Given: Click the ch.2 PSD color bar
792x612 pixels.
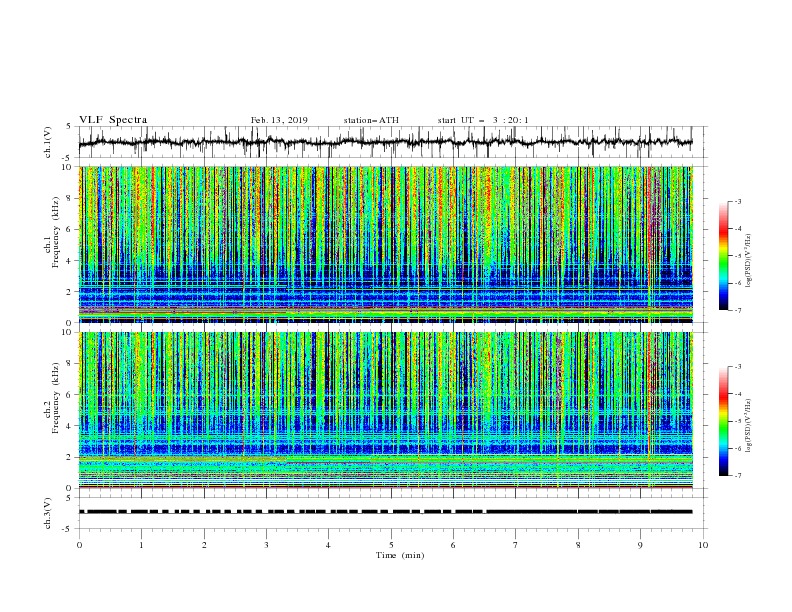Looking at the screenshot, I should (723, 421).
